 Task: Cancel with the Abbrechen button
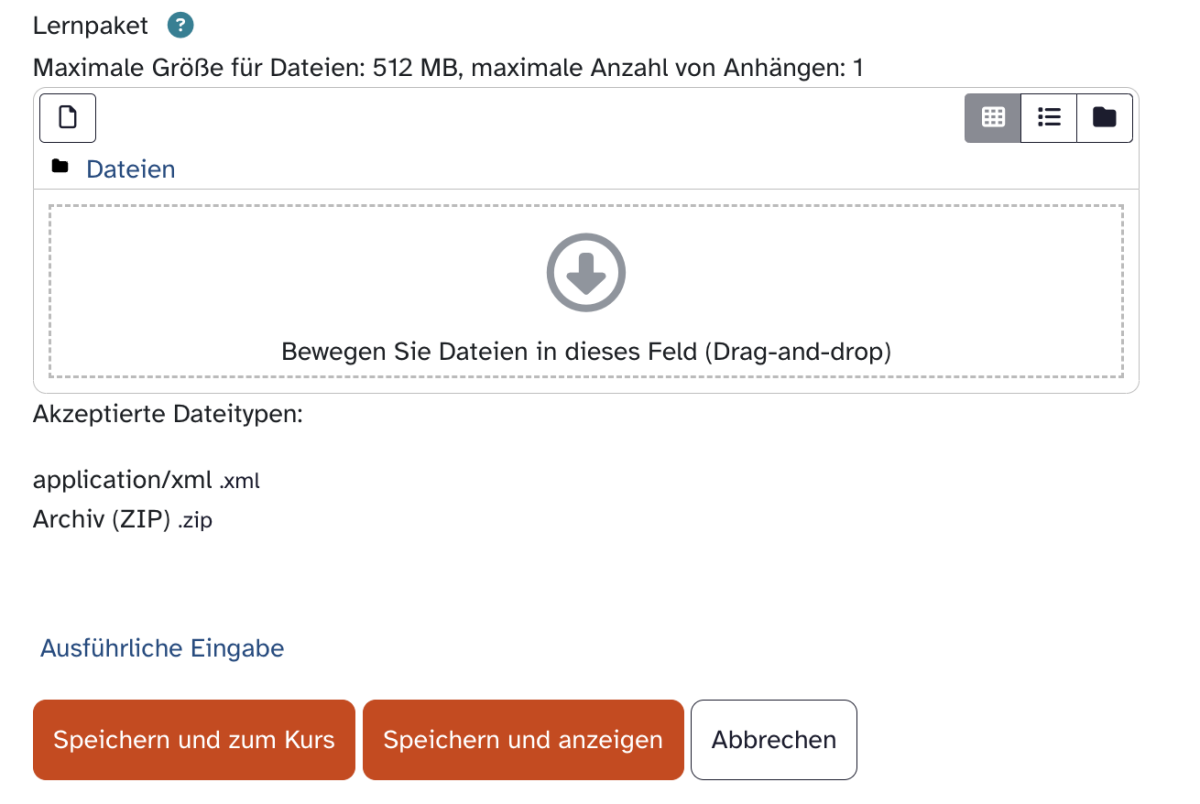coord(773,740)
